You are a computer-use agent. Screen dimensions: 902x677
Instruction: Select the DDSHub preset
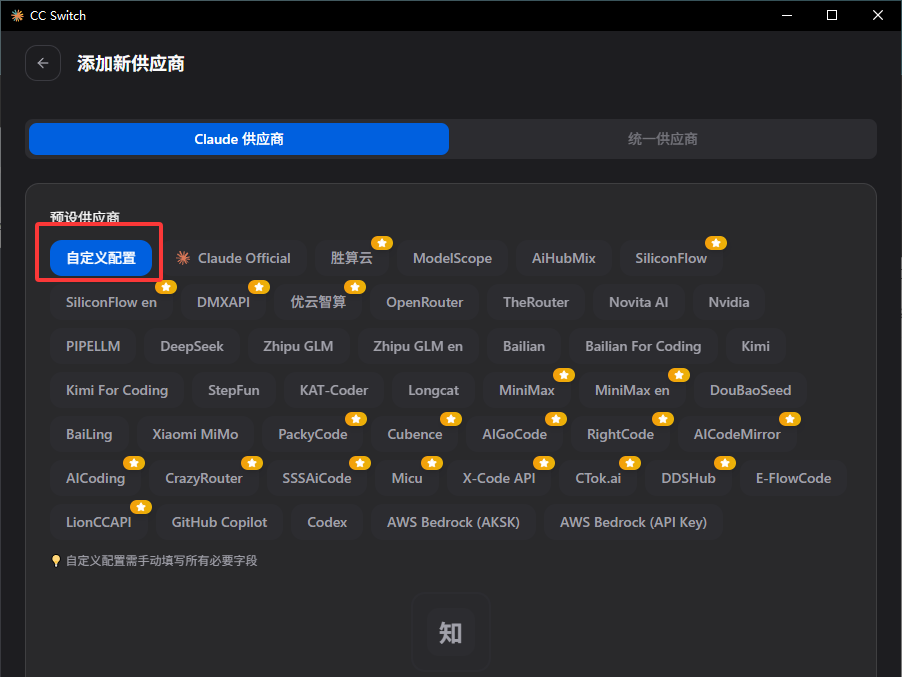(688, 478)
